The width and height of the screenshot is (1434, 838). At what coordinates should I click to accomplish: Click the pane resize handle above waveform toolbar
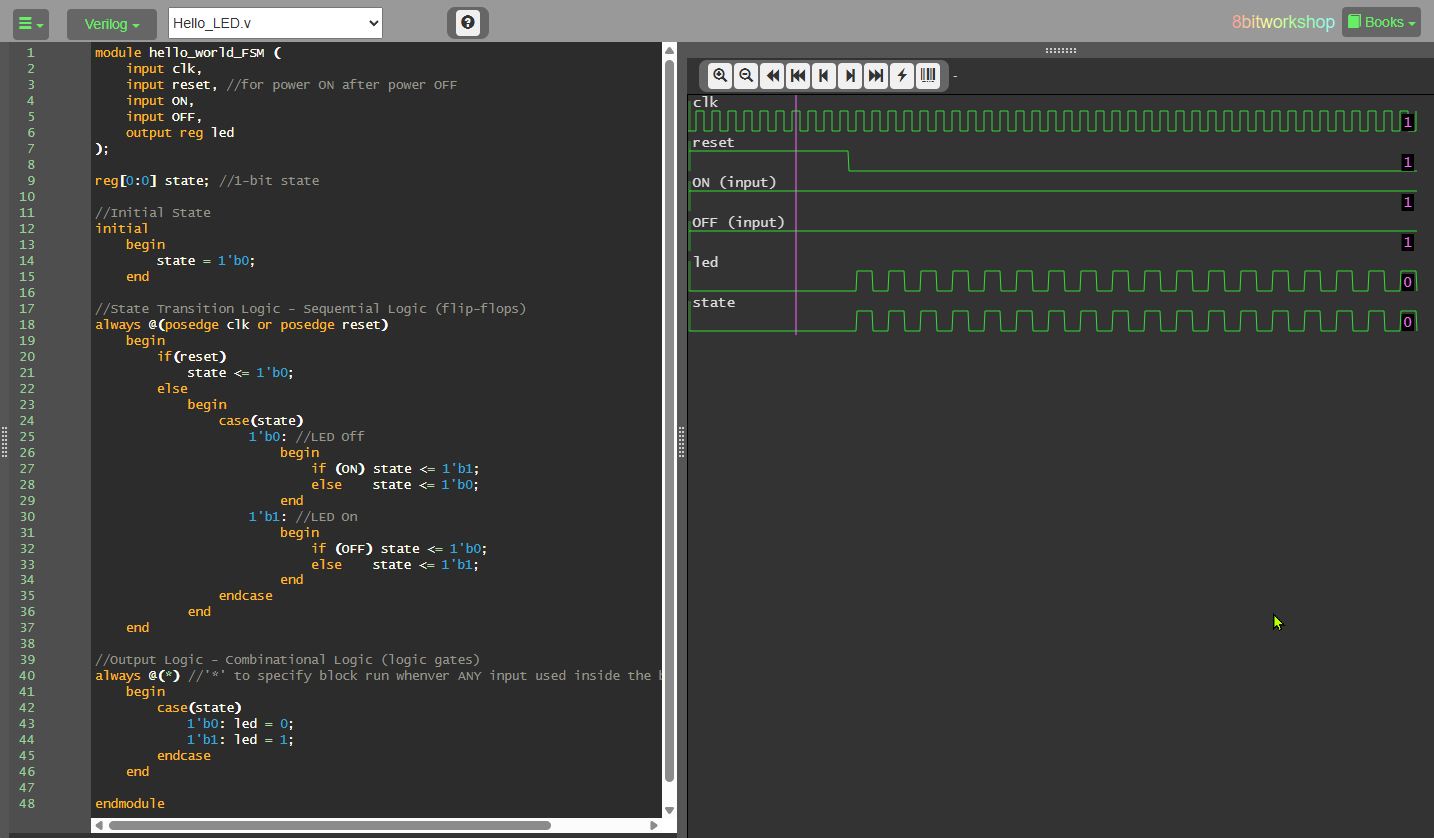click(1060, 50)
